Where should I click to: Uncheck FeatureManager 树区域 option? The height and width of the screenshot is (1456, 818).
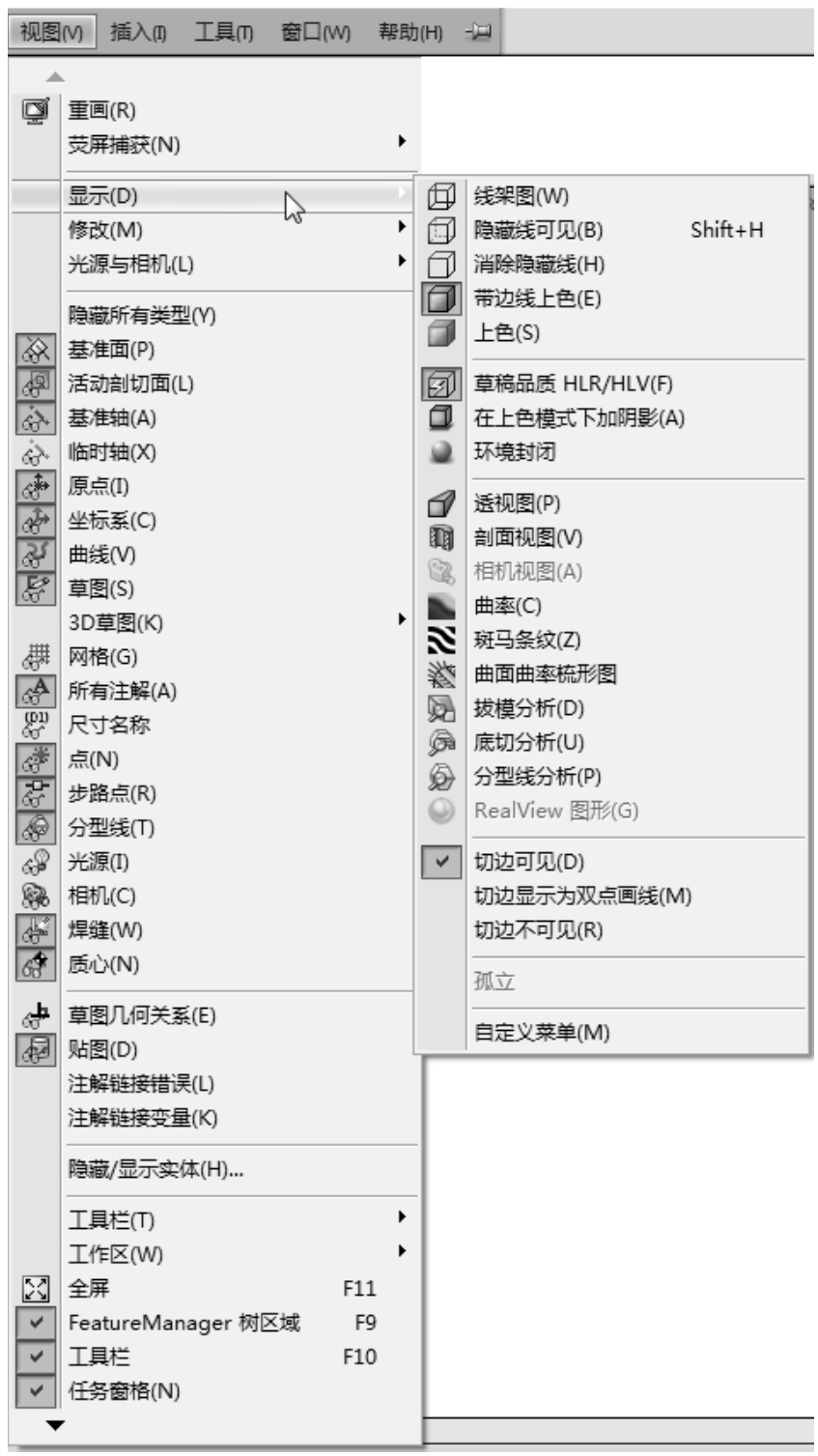pyautogui.click(x=37, y=1323)
